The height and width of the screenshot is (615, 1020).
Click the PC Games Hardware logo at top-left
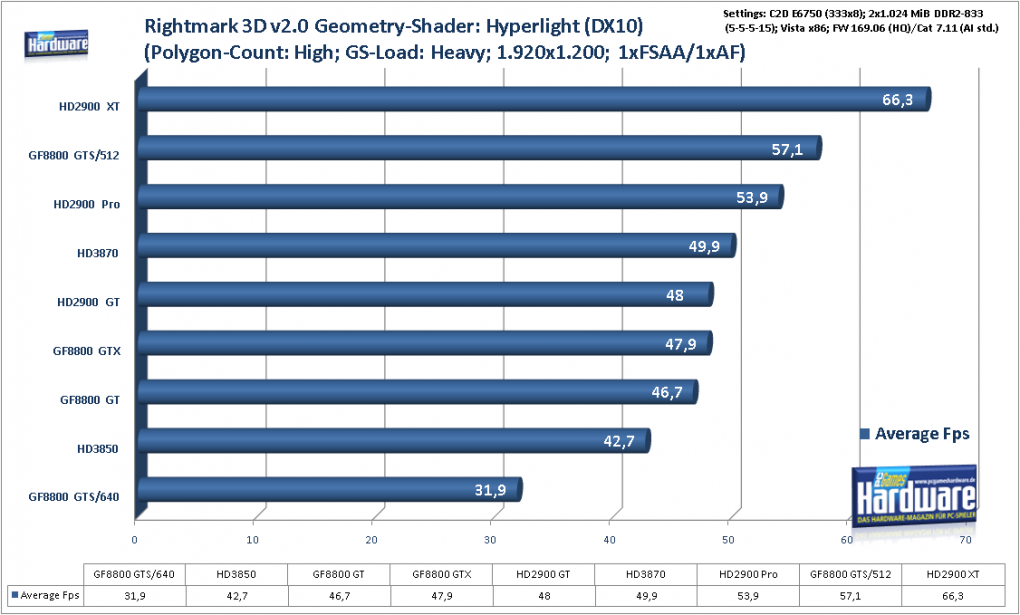coord(57,45)
